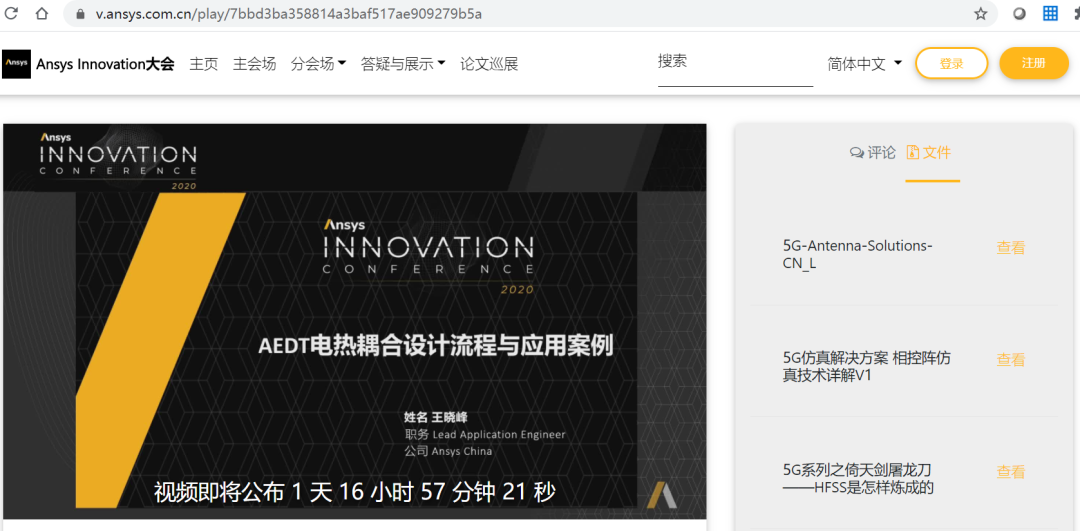1080x531 pixels.
Task: Click the document icon beside 文件
Action: click(913, 152)
